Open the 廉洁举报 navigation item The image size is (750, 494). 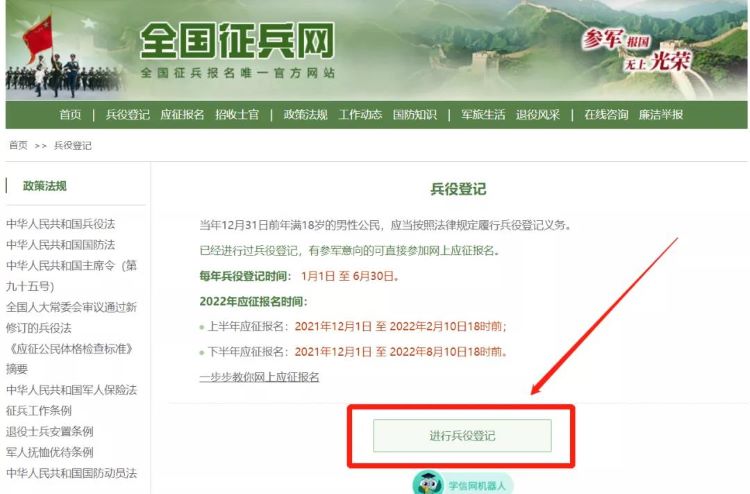pyautogui.click(x=661, y=115)
